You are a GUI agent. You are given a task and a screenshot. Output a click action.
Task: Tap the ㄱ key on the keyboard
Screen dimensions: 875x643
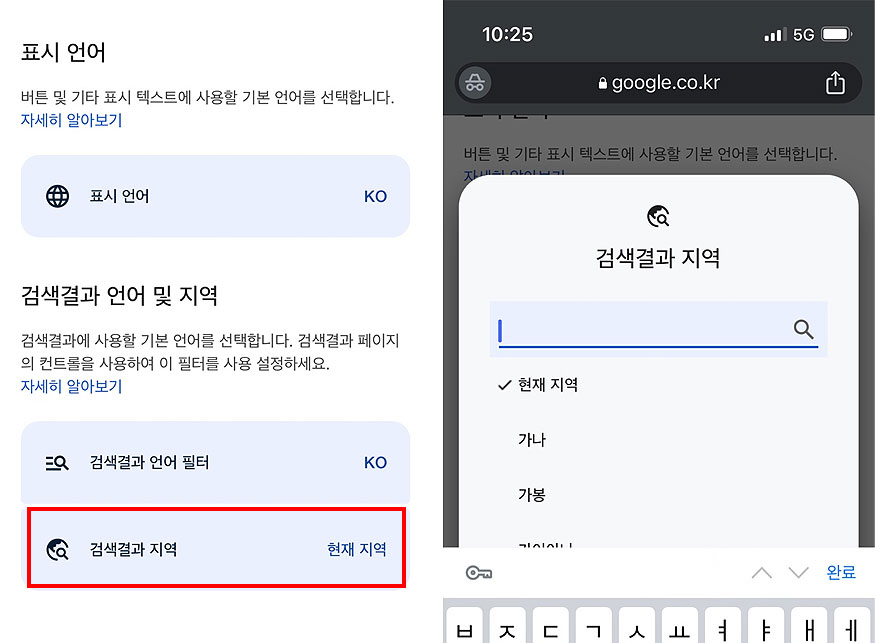pos(594,626)
